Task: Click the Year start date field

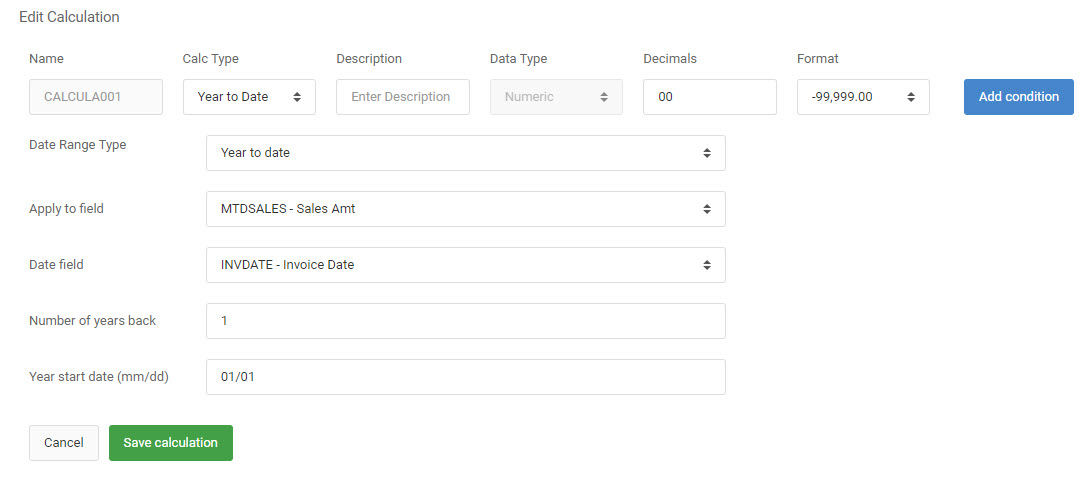Action: pyautogui.click(x=466, y=377)
